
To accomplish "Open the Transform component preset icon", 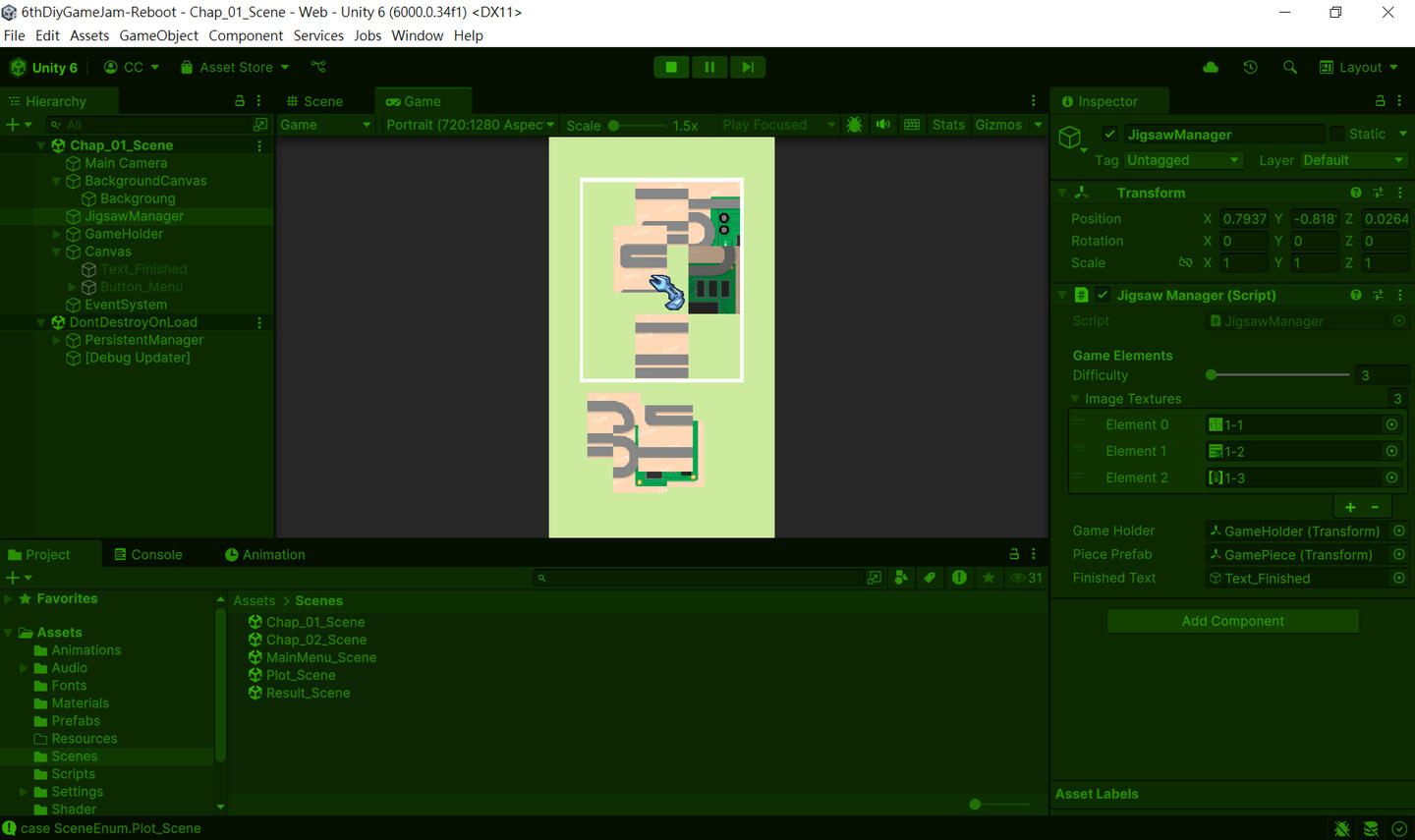I will pyautogui.click(x=1378, y=193).
